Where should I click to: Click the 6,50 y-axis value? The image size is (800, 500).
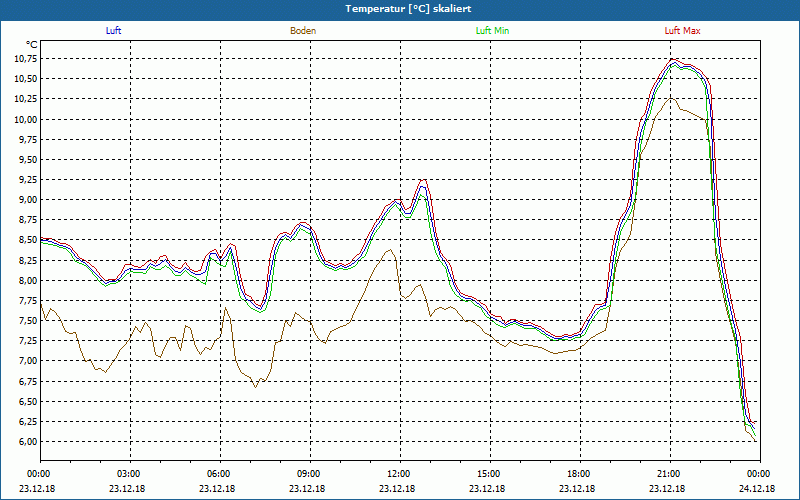tap(28, 402)
